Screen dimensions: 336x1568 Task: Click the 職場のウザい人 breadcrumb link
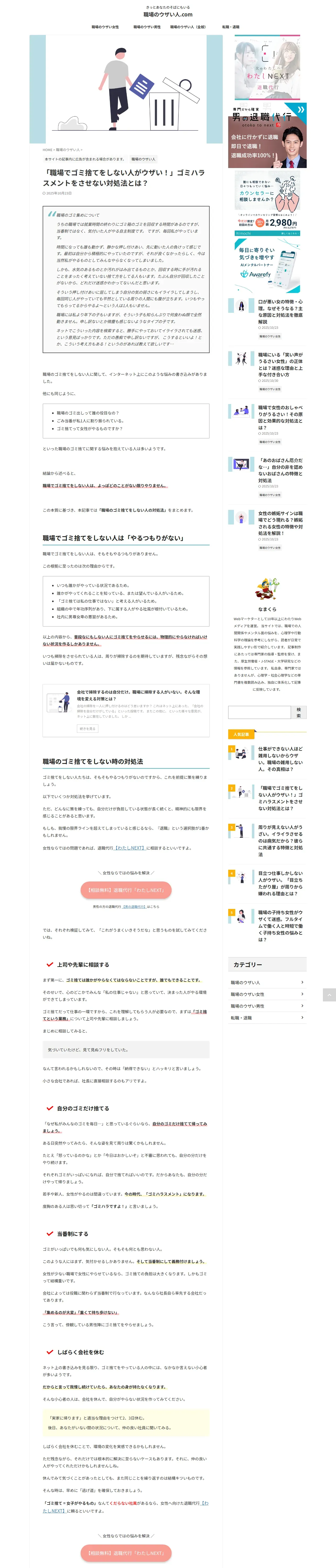pyautogui.click(x=68, y=150)
